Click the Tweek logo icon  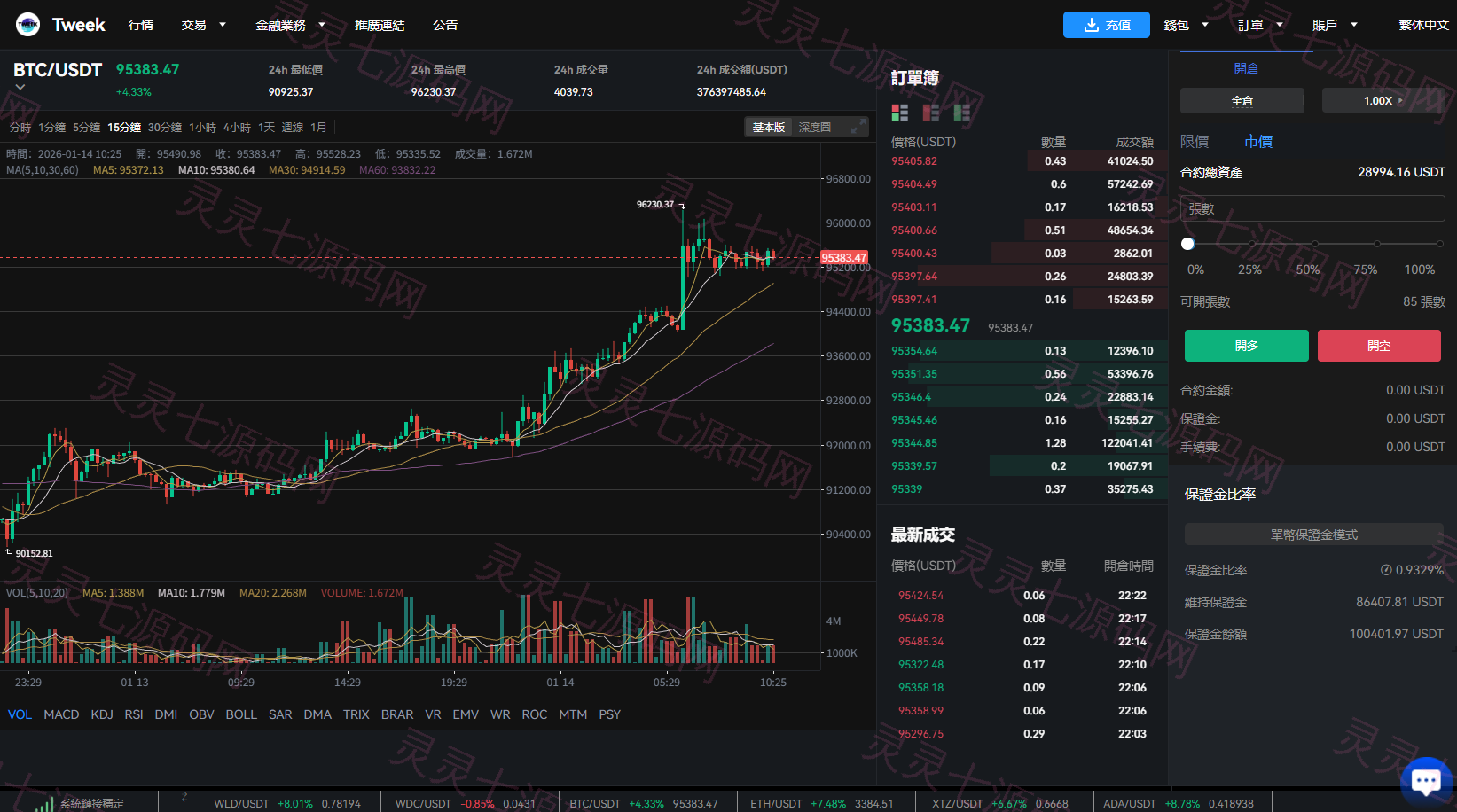pyautogui.click(x=27, y=25)
